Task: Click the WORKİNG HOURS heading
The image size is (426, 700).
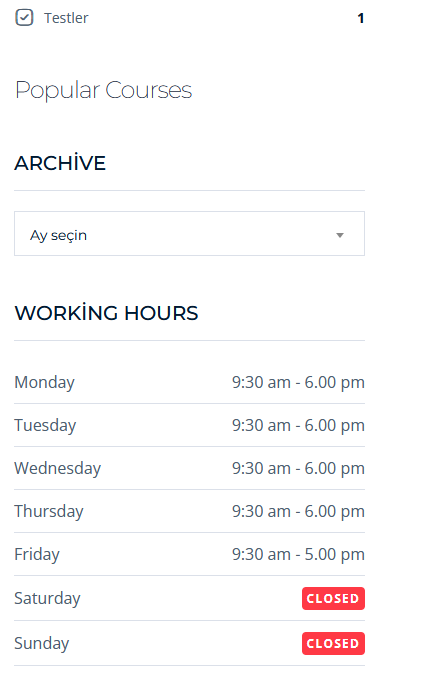Action: coord(106,313)
